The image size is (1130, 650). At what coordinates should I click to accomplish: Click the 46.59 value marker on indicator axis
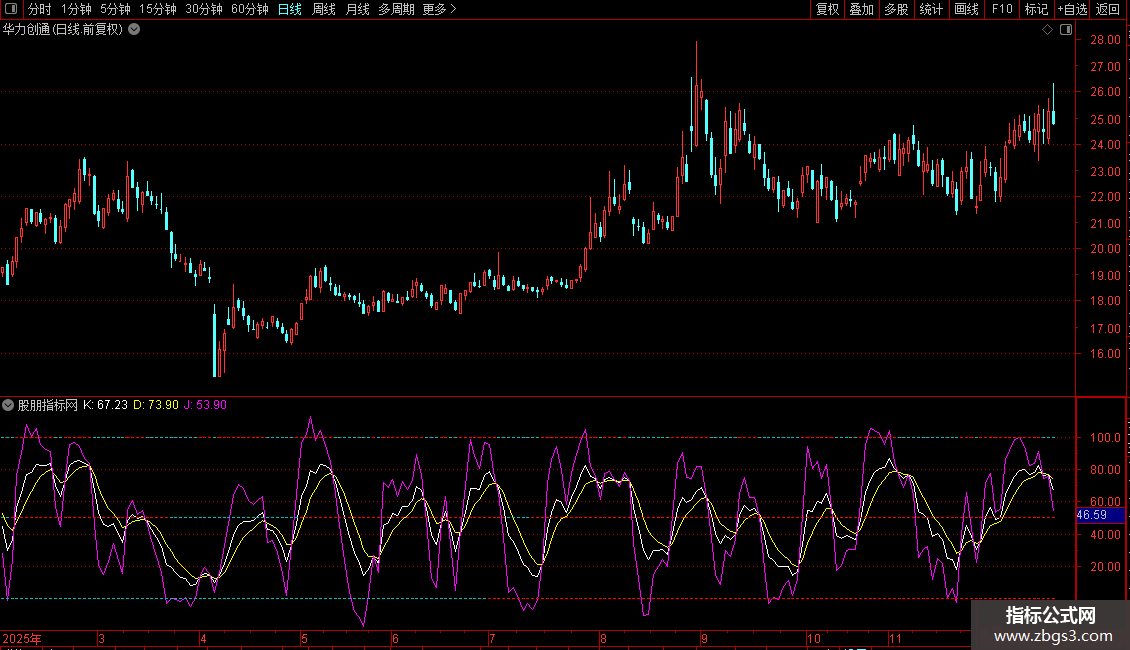pos(1091,515)
